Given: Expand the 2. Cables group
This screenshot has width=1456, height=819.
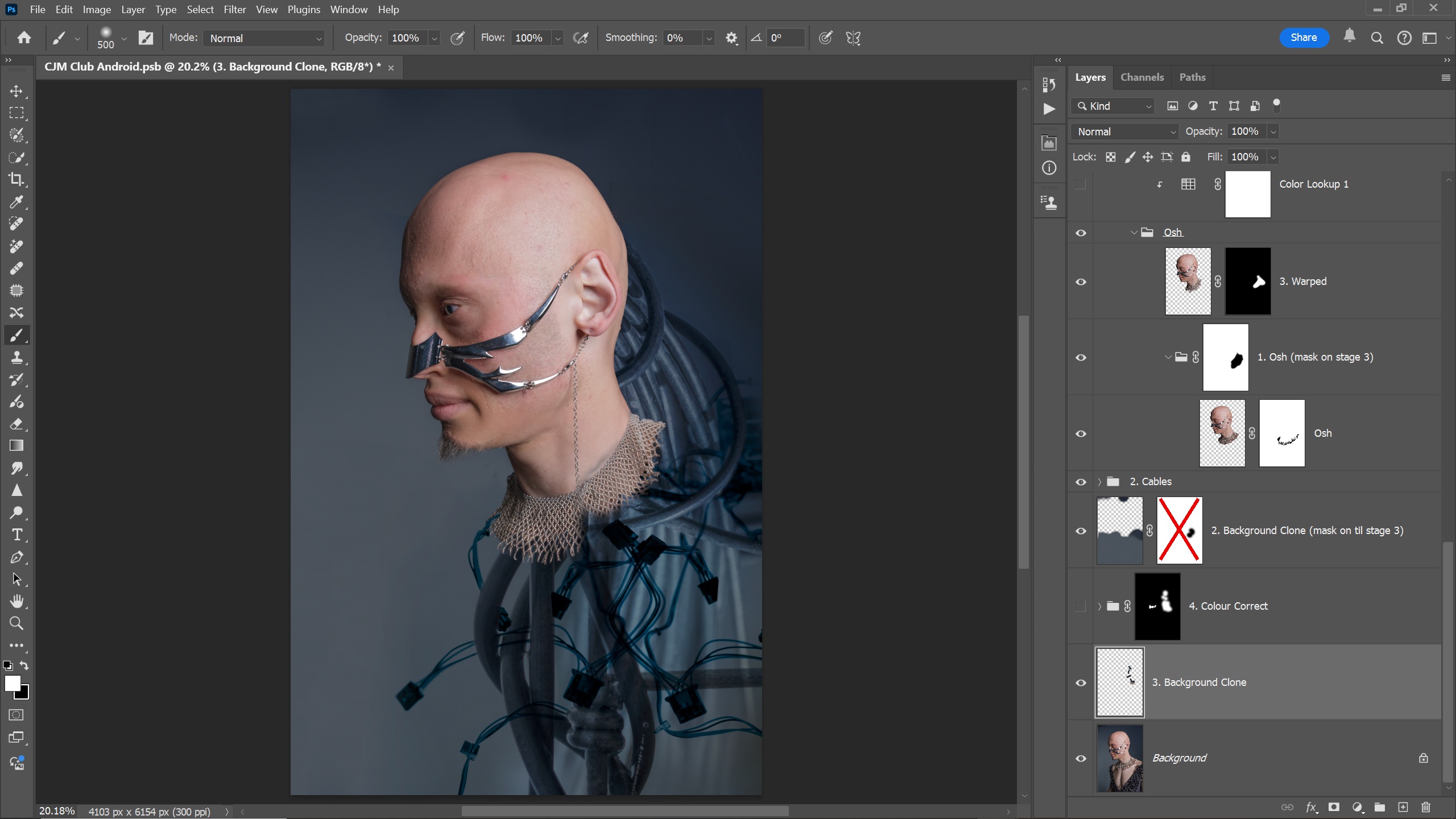Looking at the screenshot, I should click(1099, 482).
